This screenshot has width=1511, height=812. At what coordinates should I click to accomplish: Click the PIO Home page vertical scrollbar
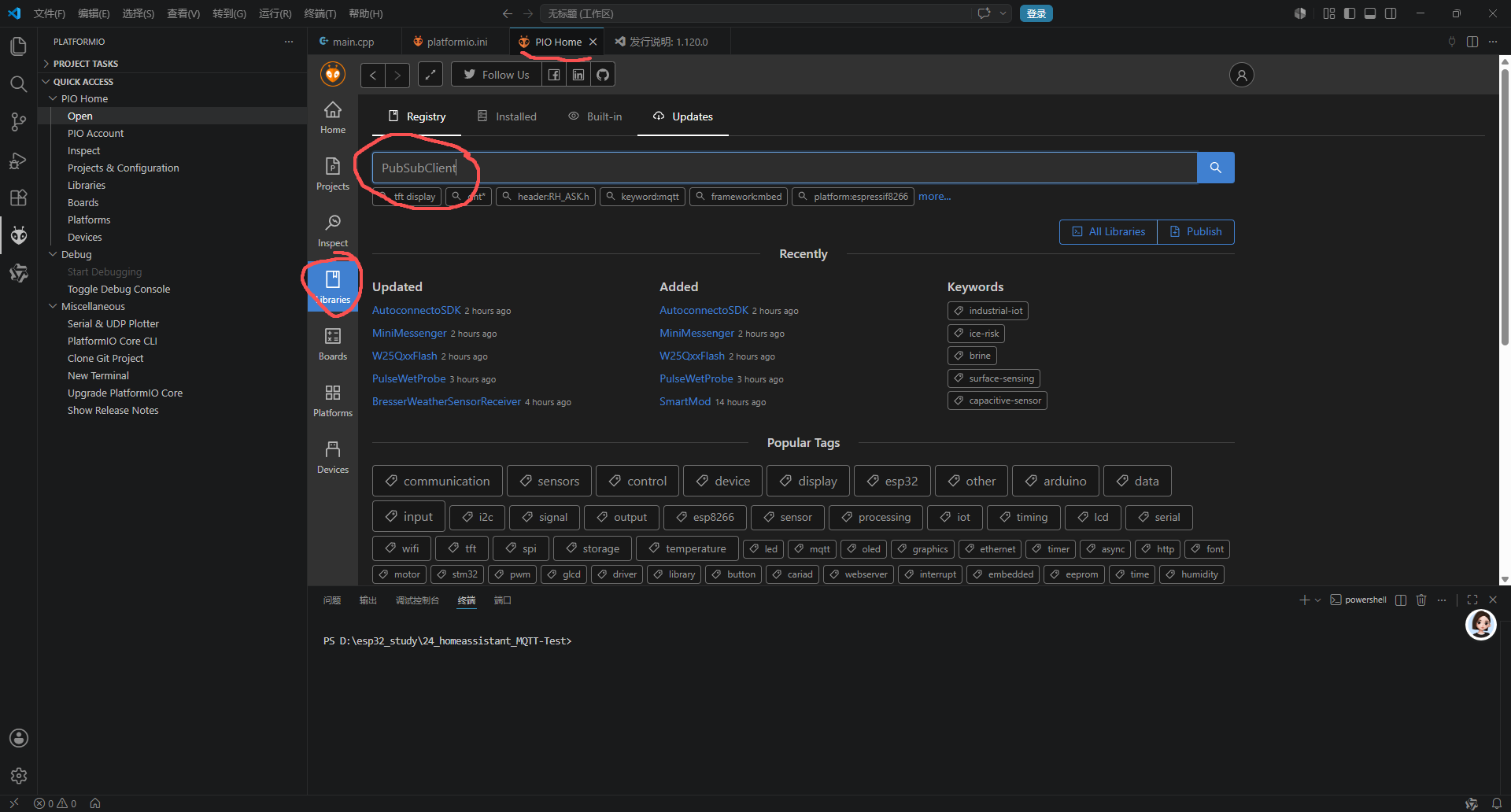point(1505,208)
